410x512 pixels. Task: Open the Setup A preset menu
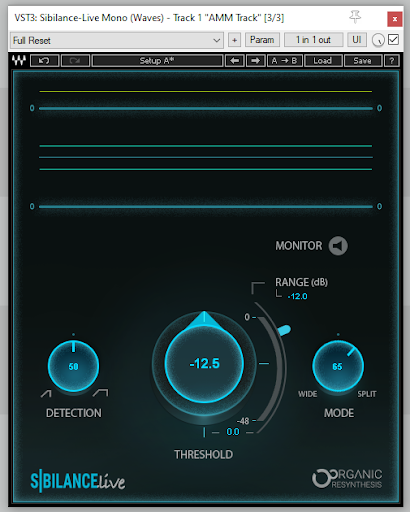[157, 61]
